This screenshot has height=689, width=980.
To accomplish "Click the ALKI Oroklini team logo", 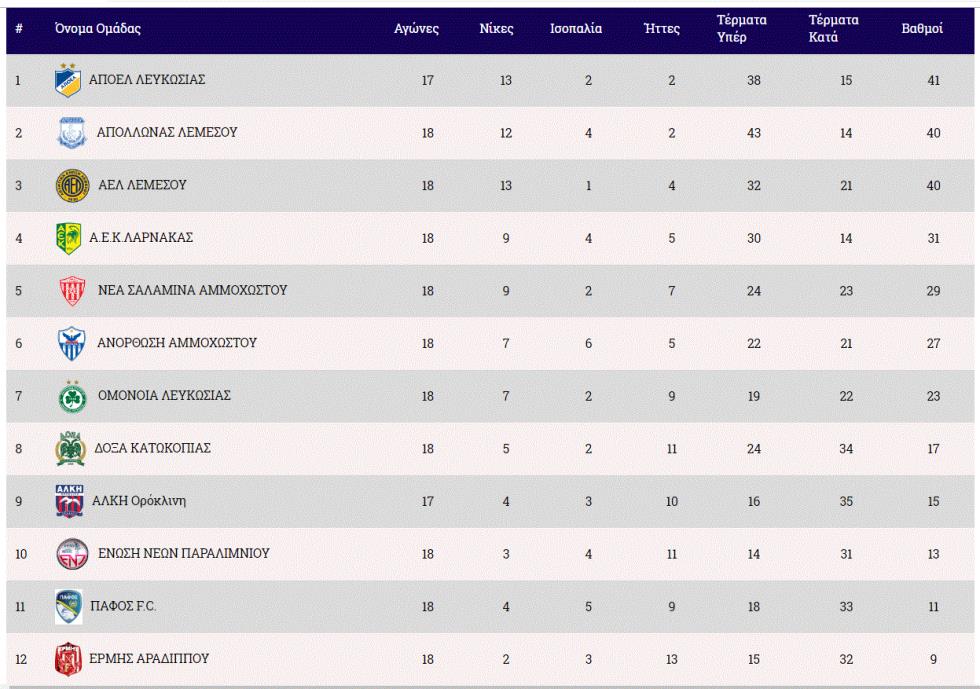I will coord(69,502).
